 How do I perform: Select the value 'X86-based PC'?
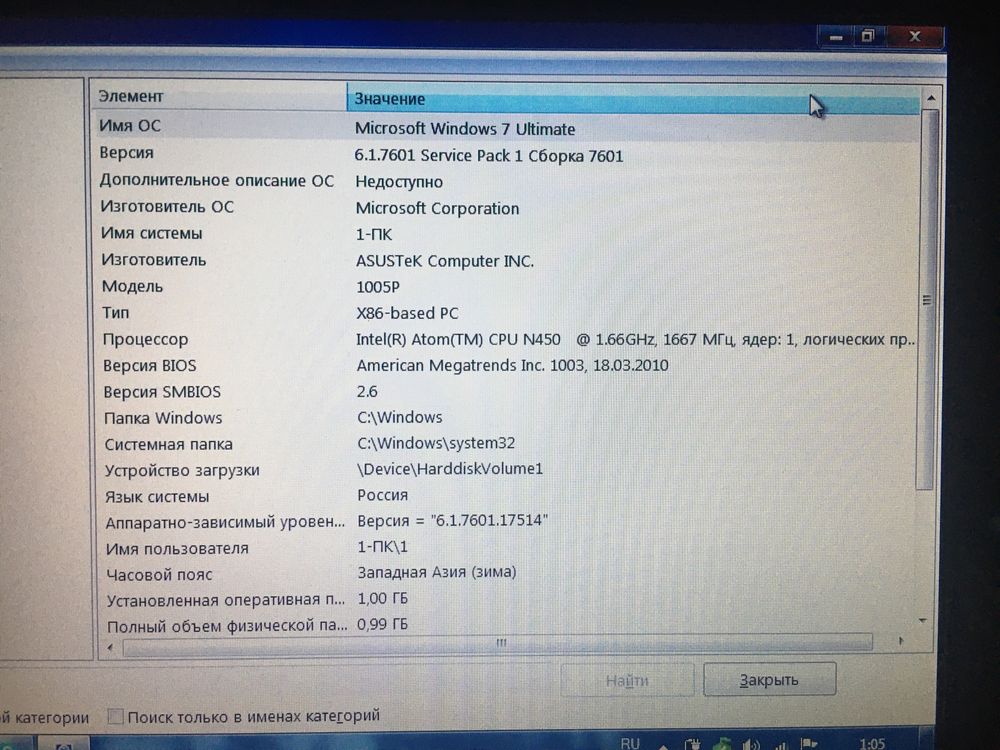(407, 313)
